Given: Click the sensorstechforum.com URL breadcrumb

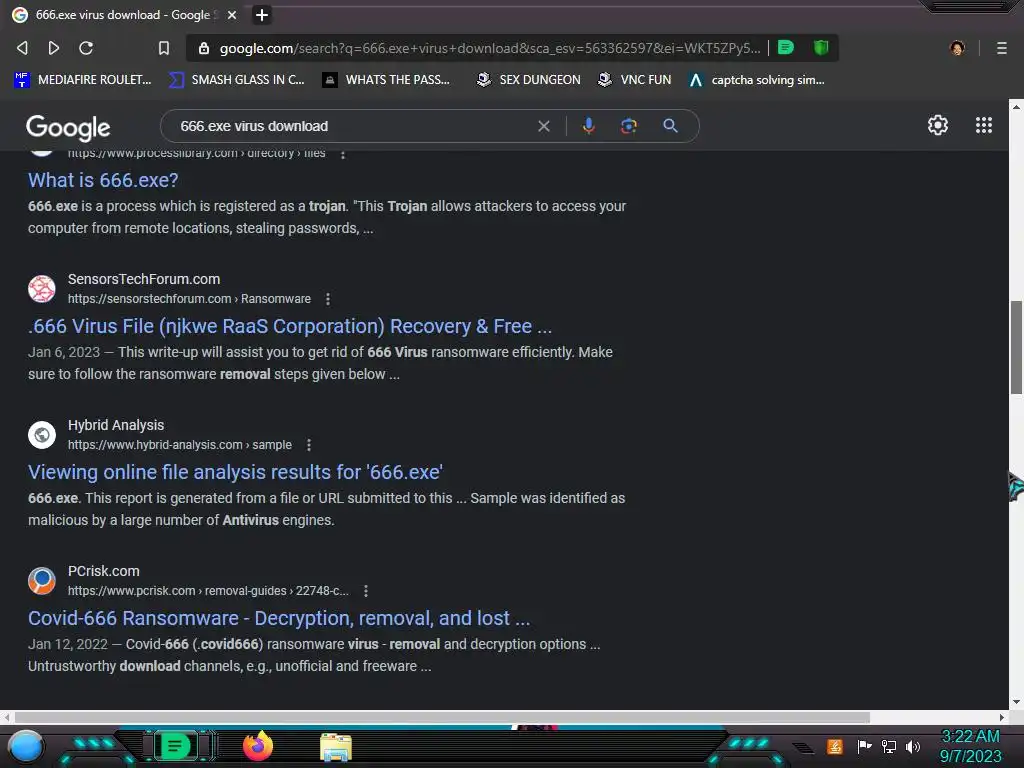Looking at the screenshot, I should [x=189, y=299].
